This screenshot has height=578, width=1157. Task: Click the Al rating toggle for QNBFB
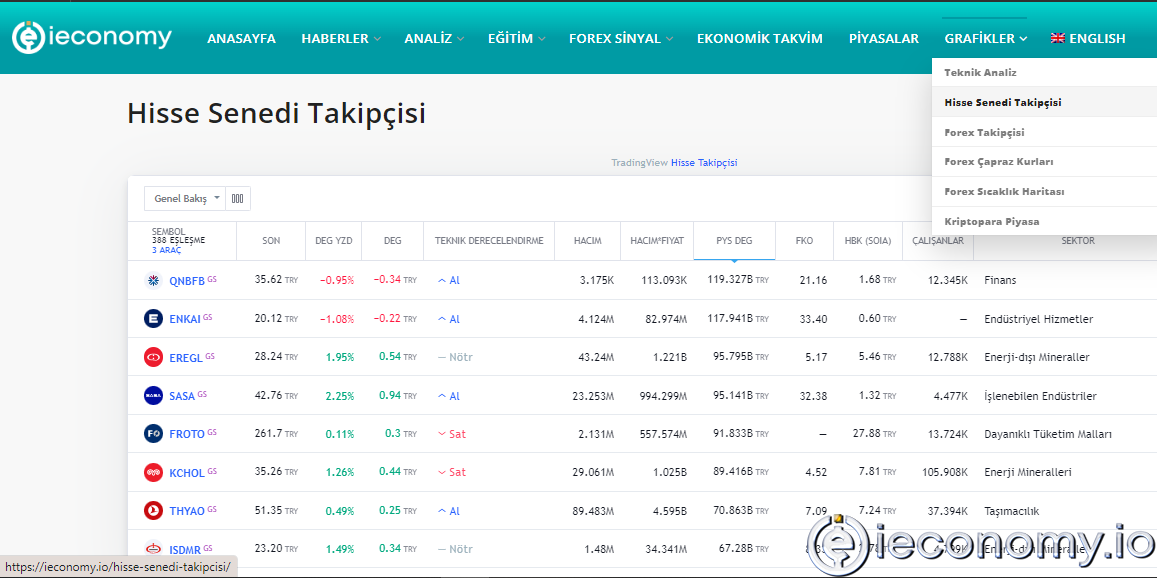click(450, 280)
